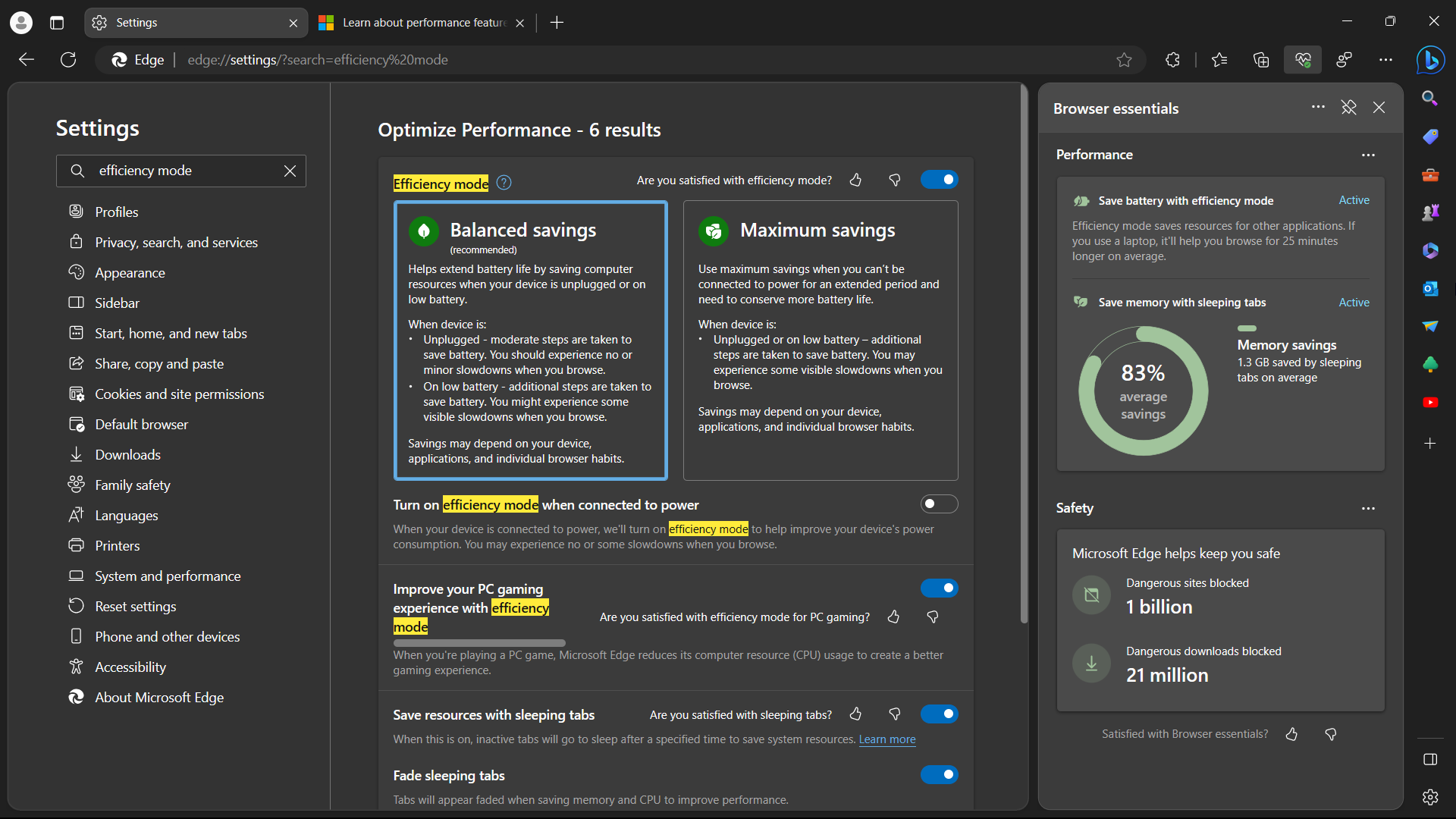Open Browser essentials header more options
1456x819 pixels.
pyautogui.click(x=1318, y=108)
